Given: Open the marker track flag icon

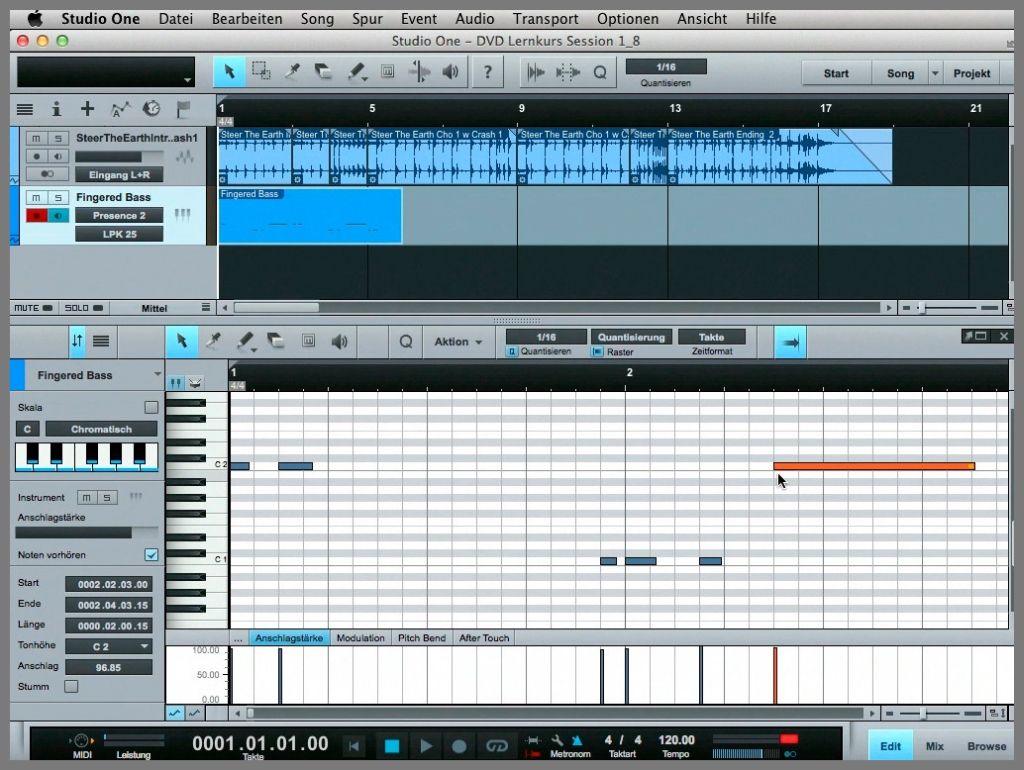Looking at the screenshot, I should point(184,109).
